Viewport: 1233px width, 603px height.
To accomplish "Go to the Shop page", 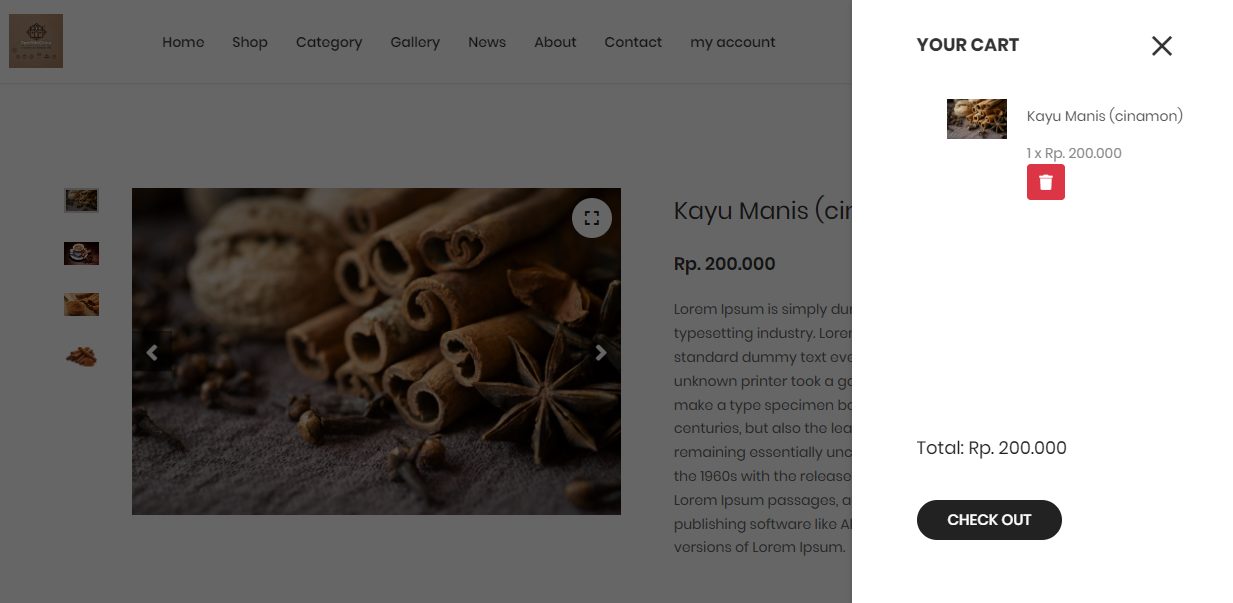I will (250, 42).
